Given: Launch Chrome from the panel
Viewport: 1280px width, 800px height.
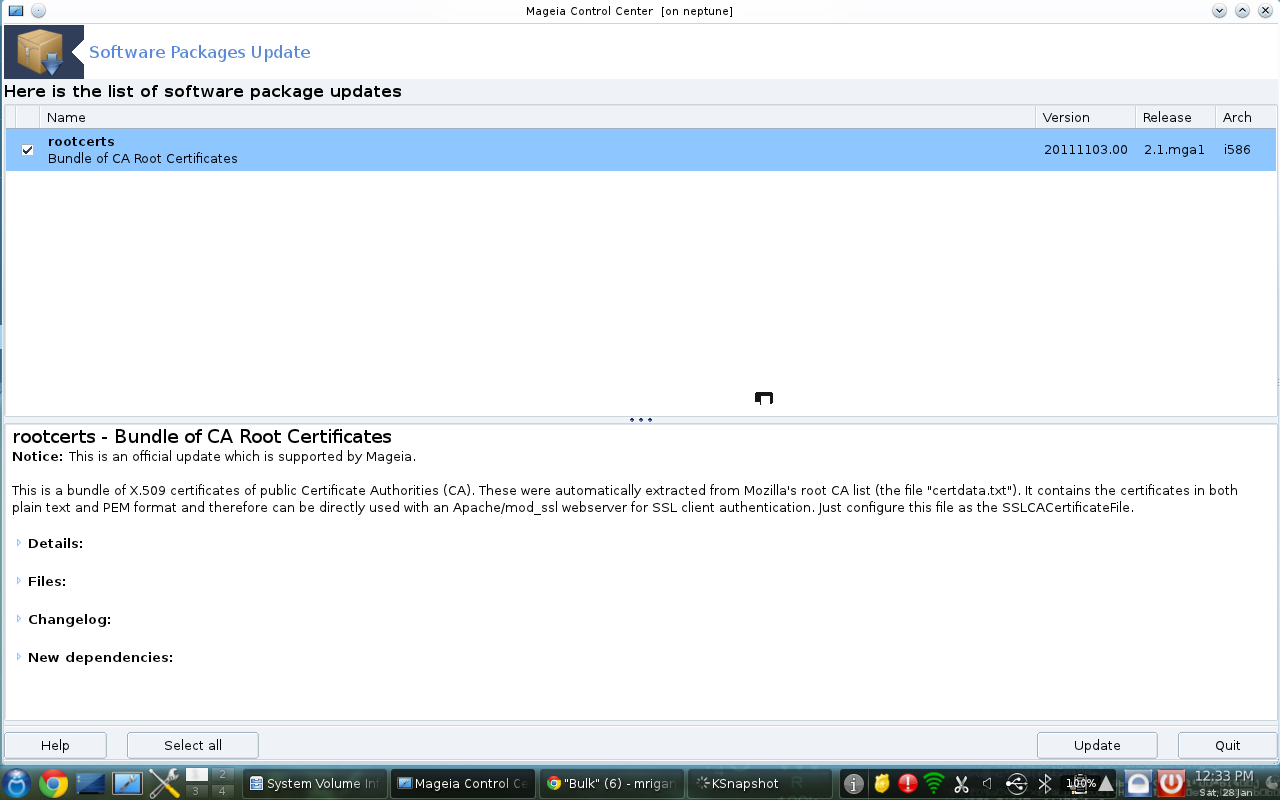Looking at the screenshot, I should coord(54,783).
